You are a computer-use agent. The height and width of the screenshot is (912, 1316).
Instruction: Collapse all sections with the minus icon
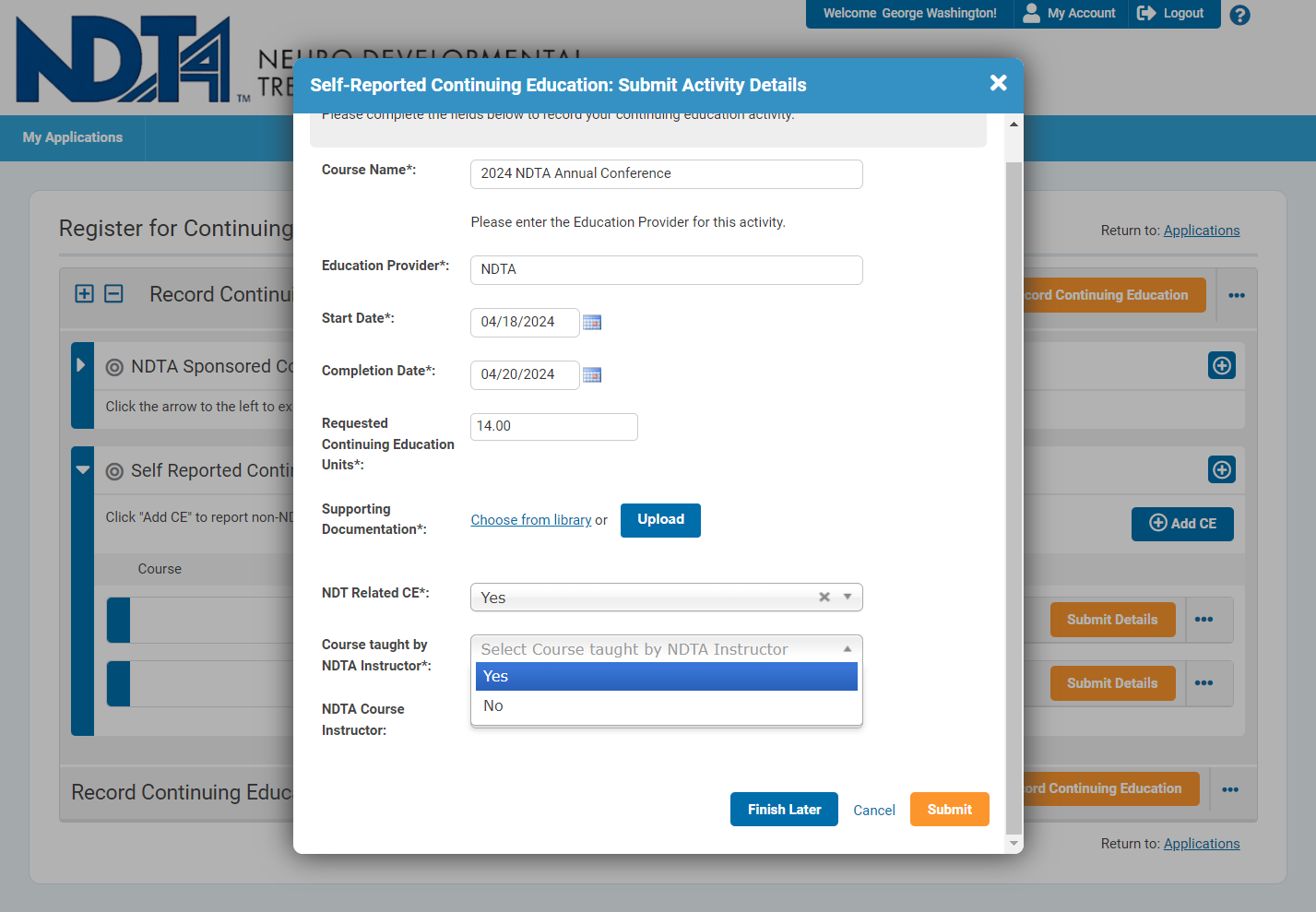click(x=113, y=294)
